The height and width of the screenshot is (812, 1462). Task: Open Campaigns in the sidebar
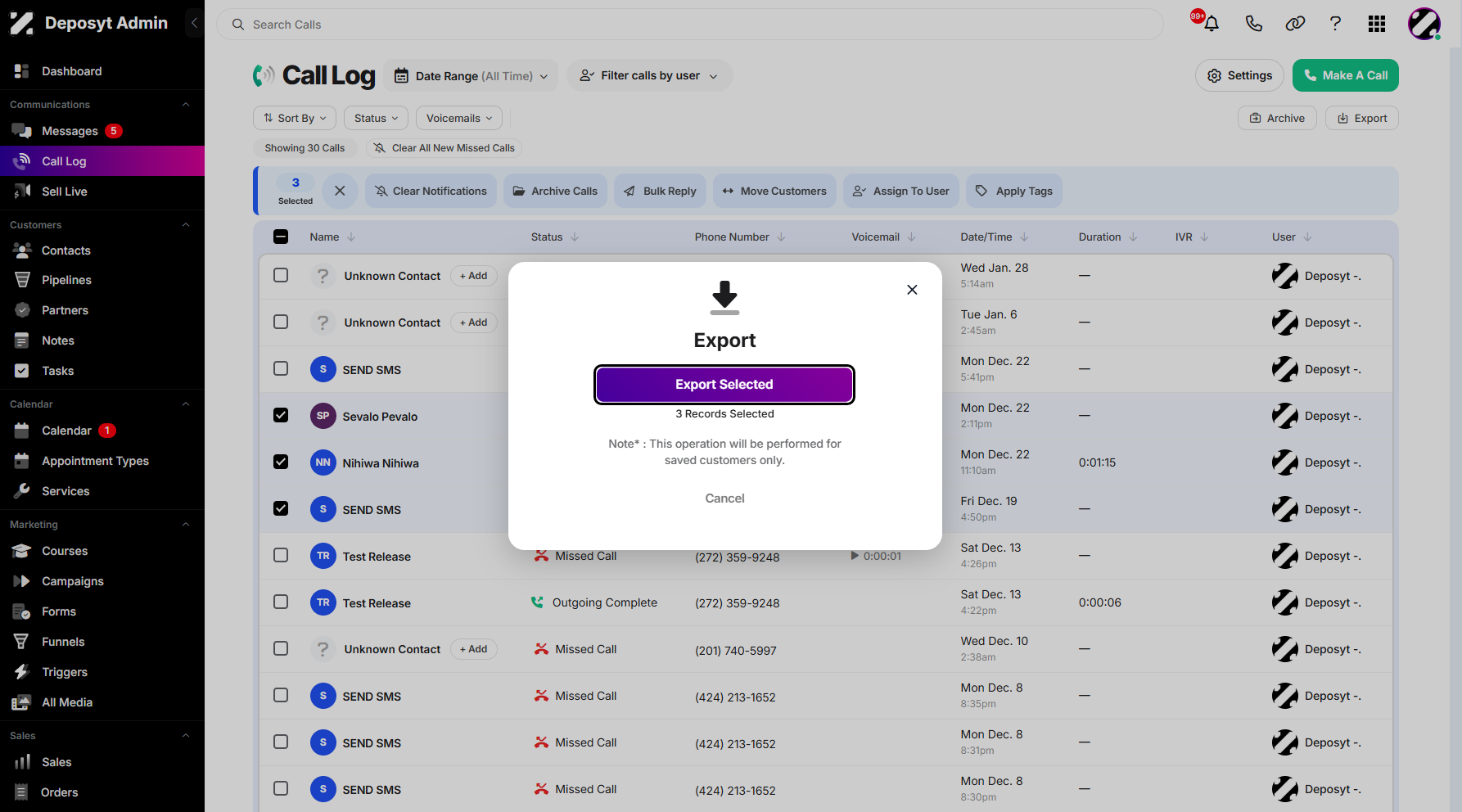pyautogui.click(x=73, y=581)
